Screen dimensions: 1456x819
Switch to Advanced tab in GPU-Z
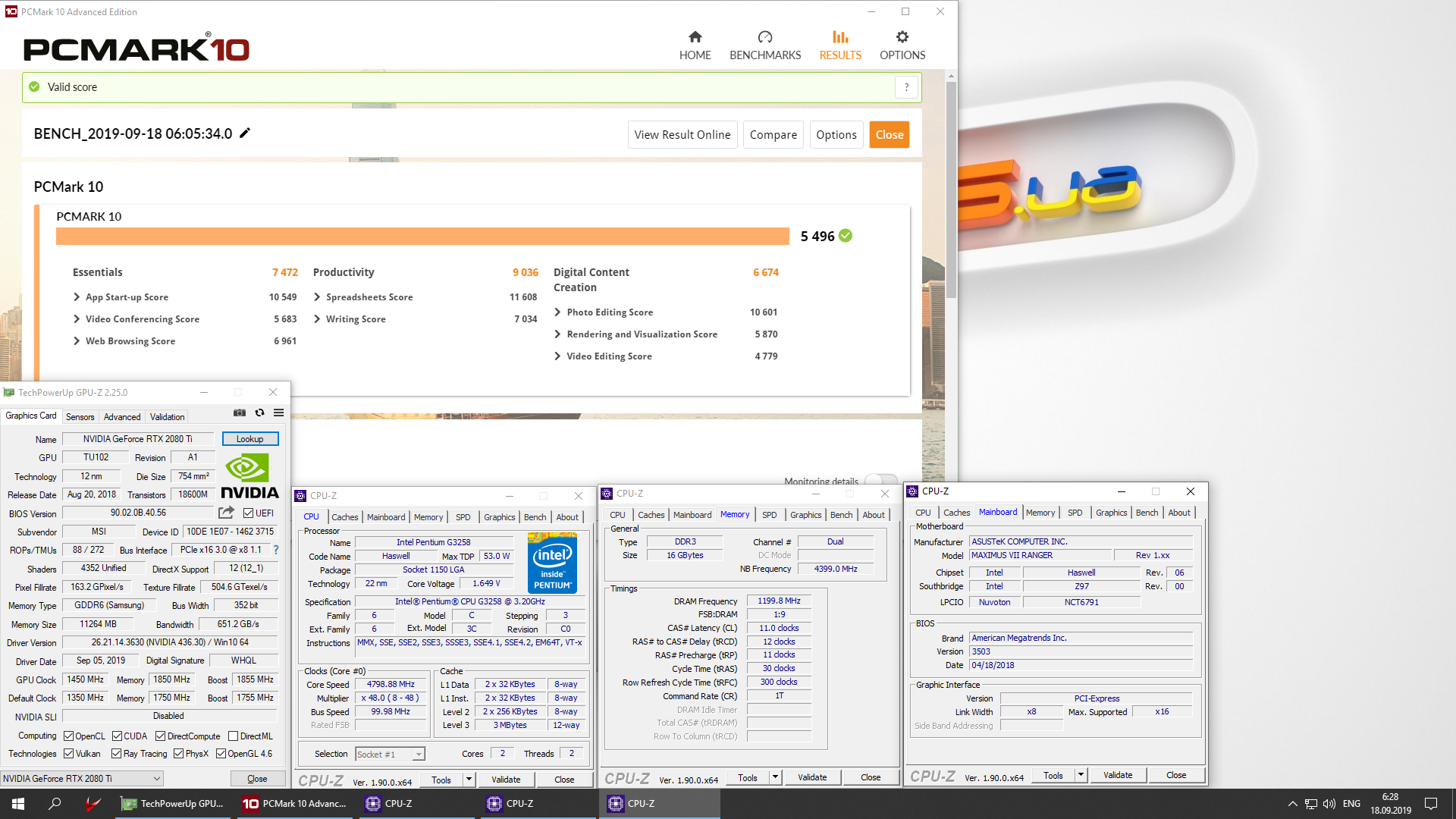point(122,417)
